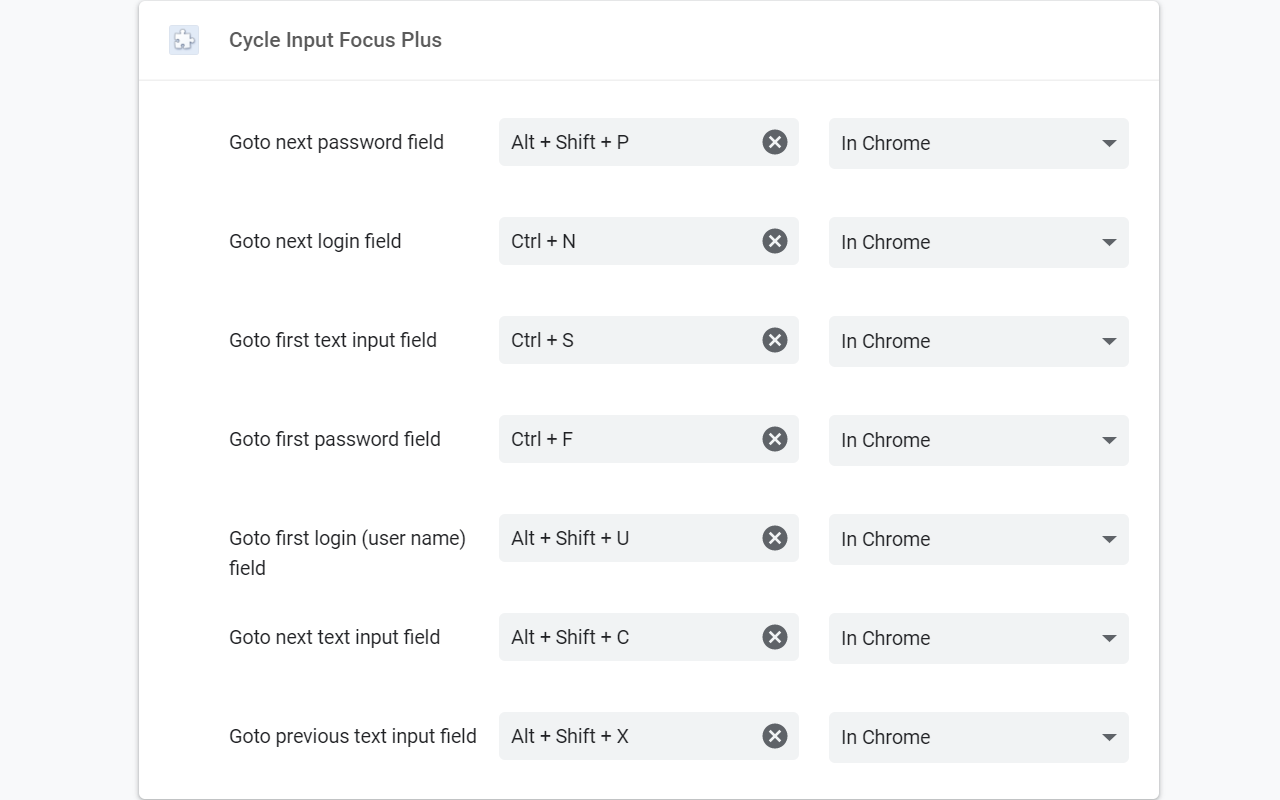Screen dimensions: 1280x800
Task: Click the 'Goto first password field' label
Action: tap(335, 439)
